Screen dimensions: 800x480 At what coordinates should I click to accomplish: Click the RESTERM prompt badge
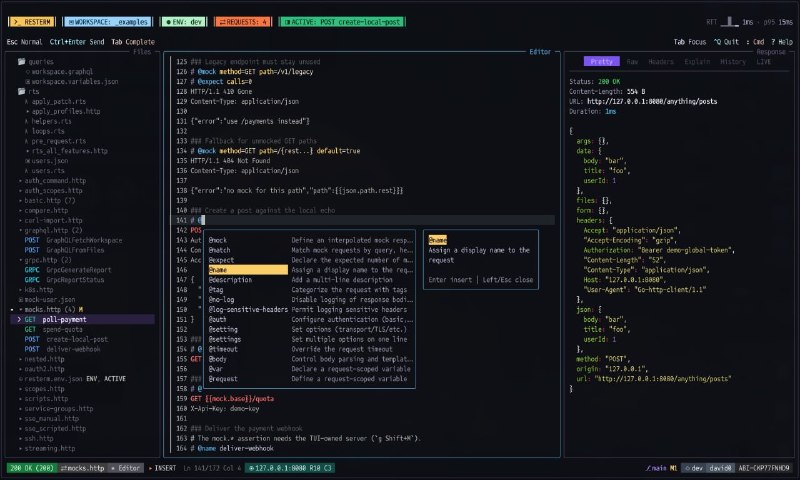(32, 22)
